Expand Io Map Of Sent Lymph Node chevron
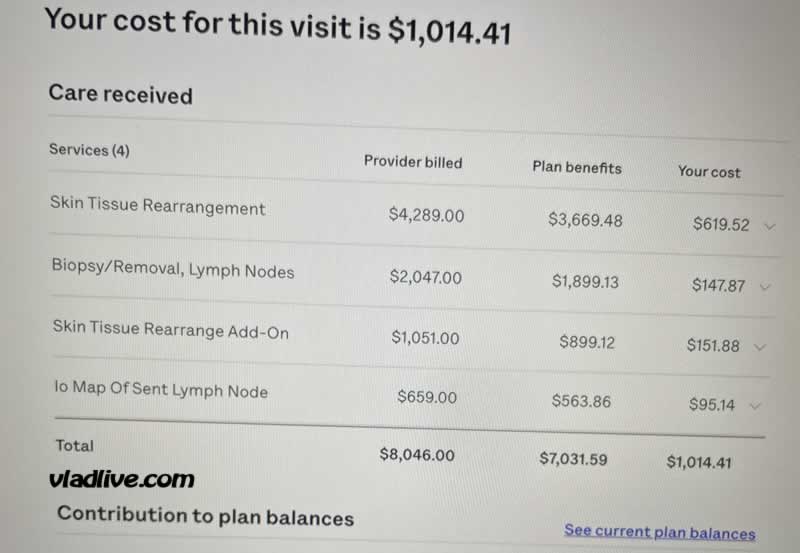The width and height of the screenshot is (800, 553). pos(755,406)
